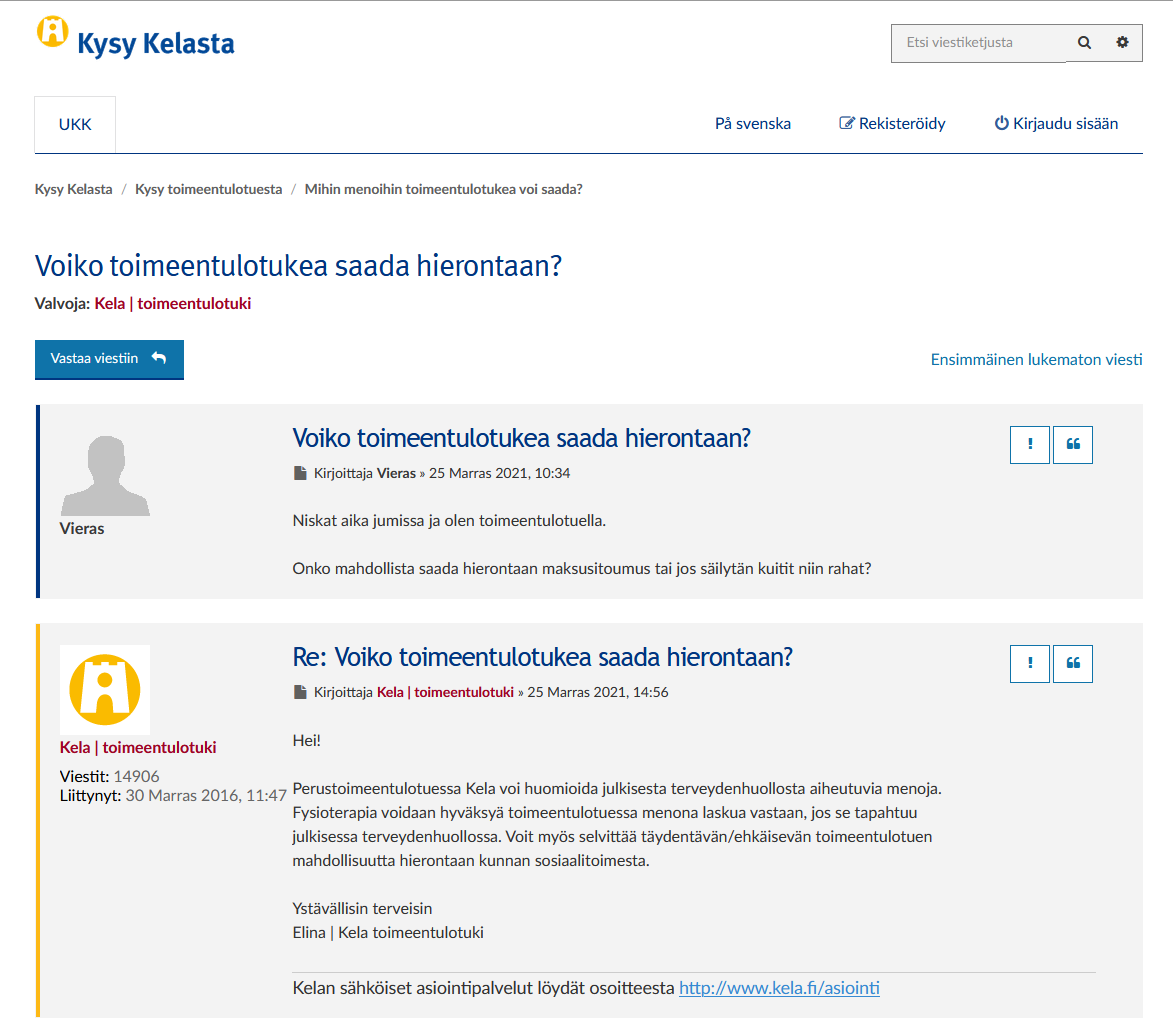Click the 'Vieras' name under the avatar

pyautogui.click(x=82, y=529)
